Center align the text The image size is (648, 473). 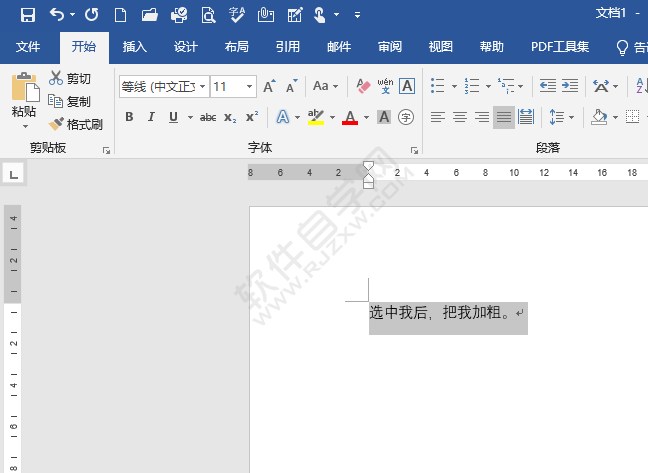(x=460, y=117)
